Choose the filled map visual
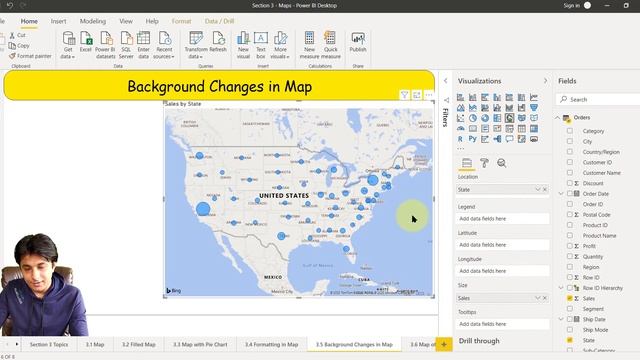This screenshot has height=360, width=640. point(522,118)
